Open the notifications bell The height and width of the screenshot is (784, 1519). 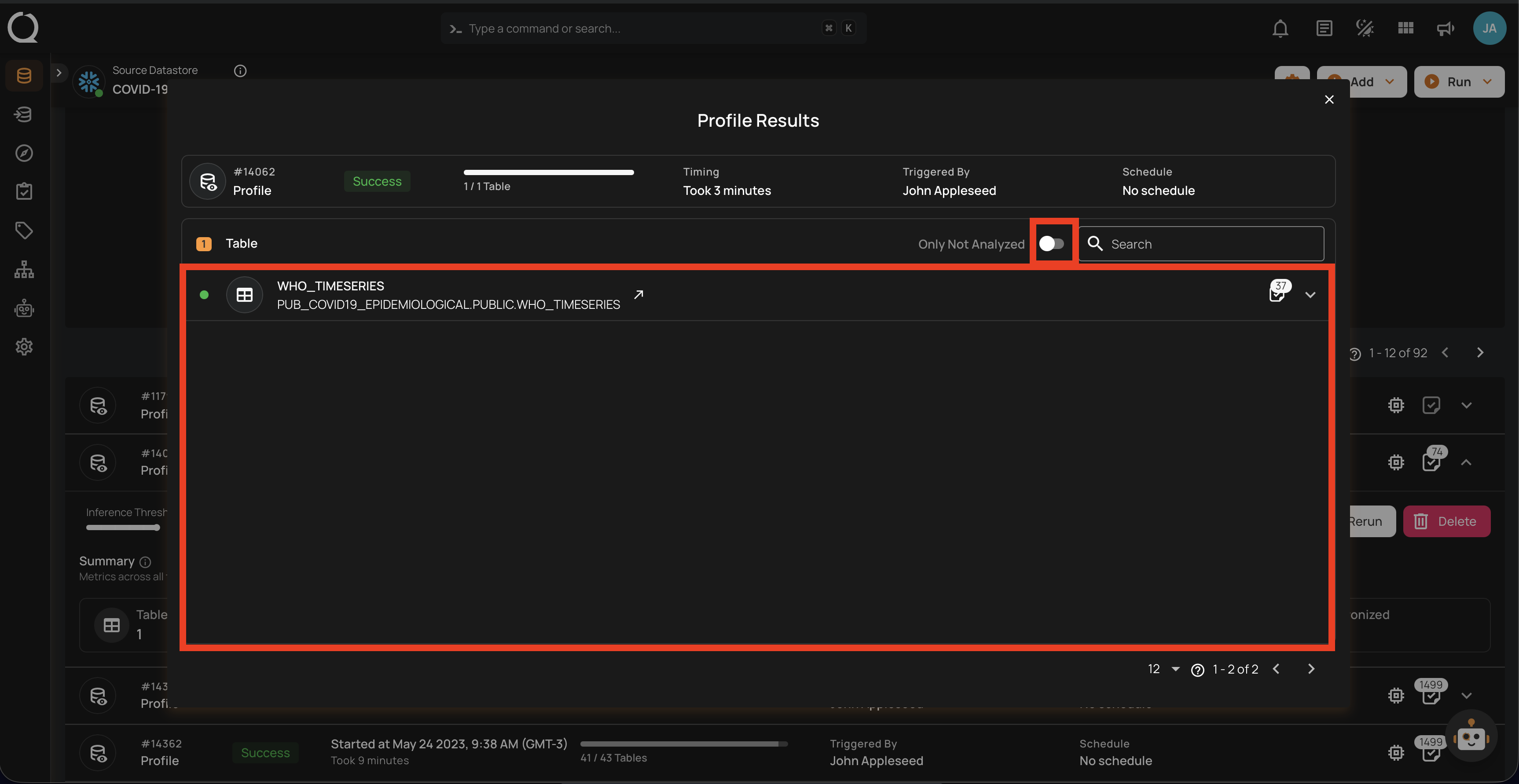pyautogui.click(x=1280, y=28)
